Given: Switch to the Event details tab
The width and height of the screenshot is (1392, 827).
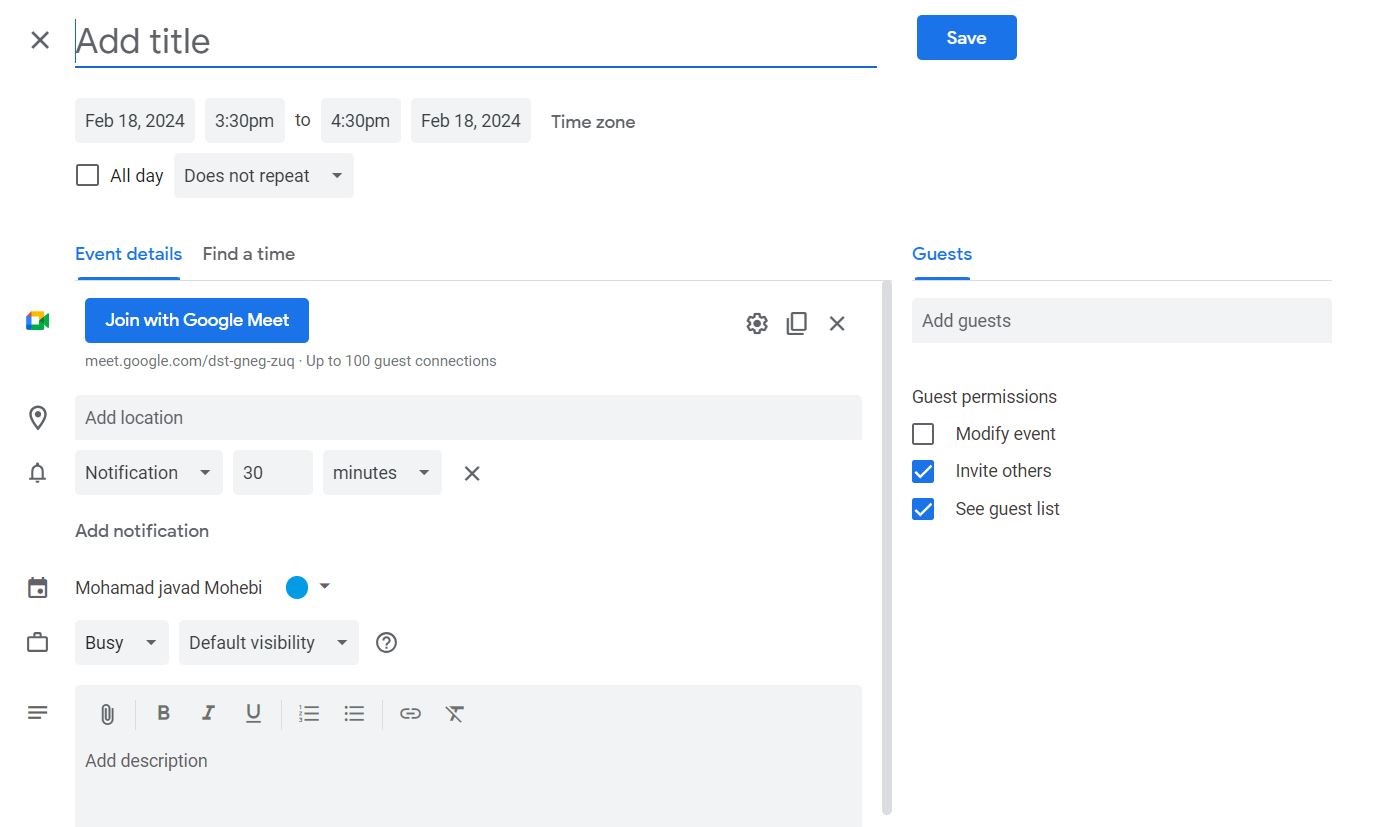Looking at the screenshot, I should (128, 254).
